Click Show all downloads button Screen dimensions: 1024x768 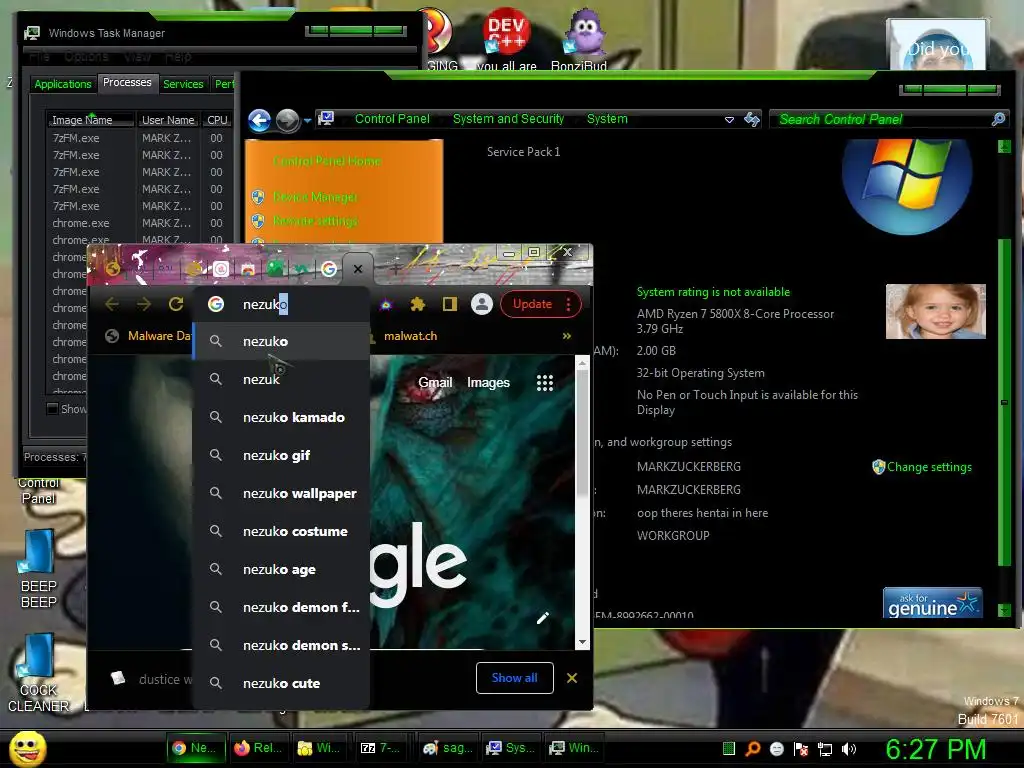coord(515,678)
